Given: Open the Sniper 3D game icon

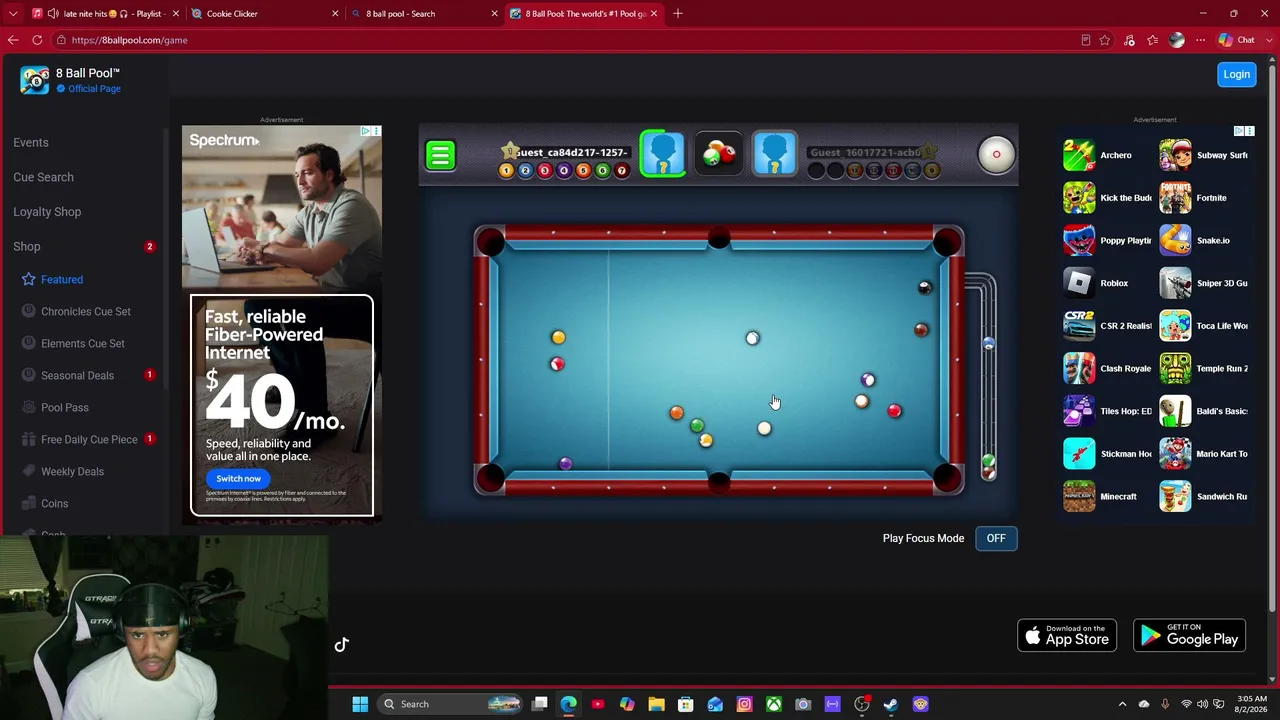Looking at the screenshot, I should tap(1175, 283).
